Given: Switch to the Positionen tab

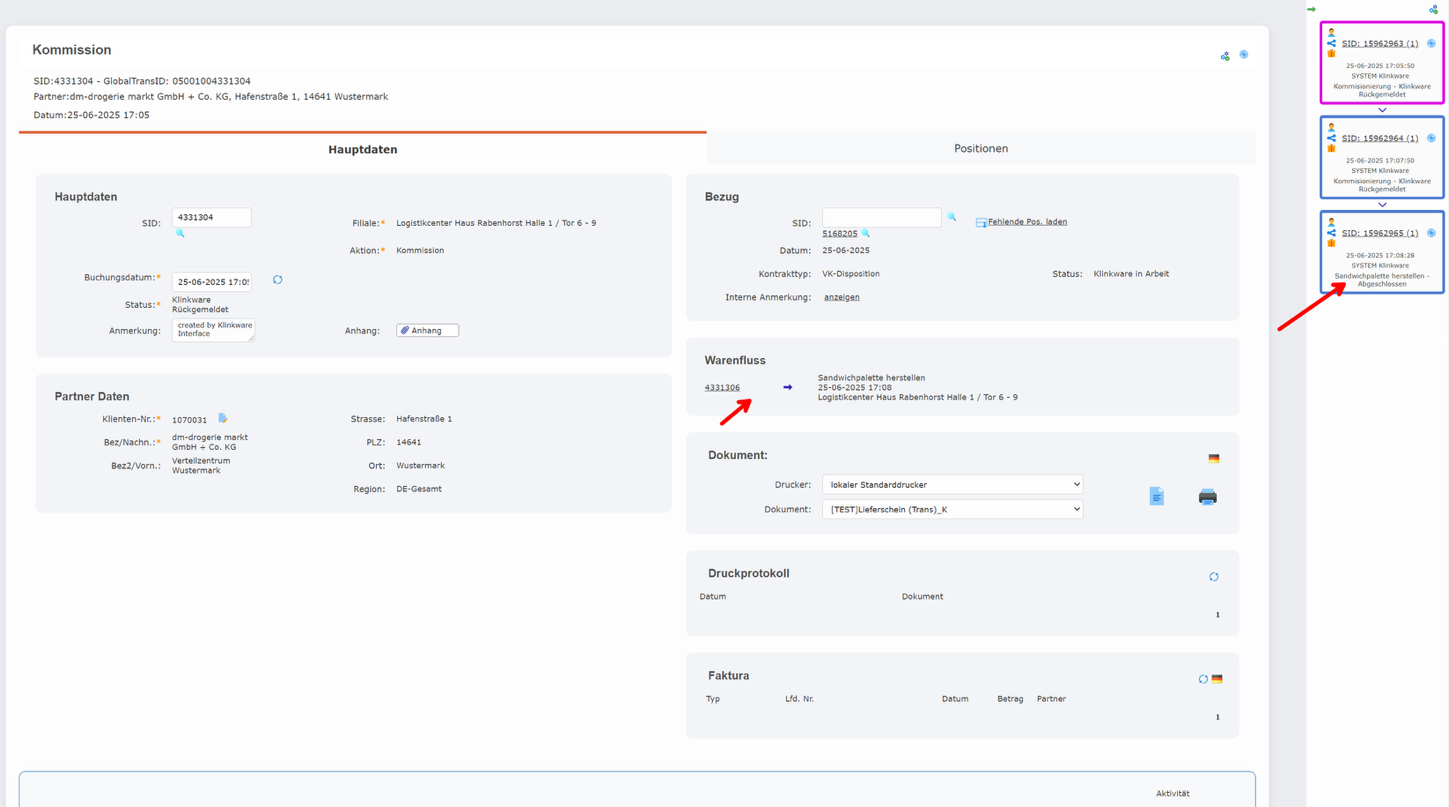Looking at the screenshot, I should pos(980,148).
